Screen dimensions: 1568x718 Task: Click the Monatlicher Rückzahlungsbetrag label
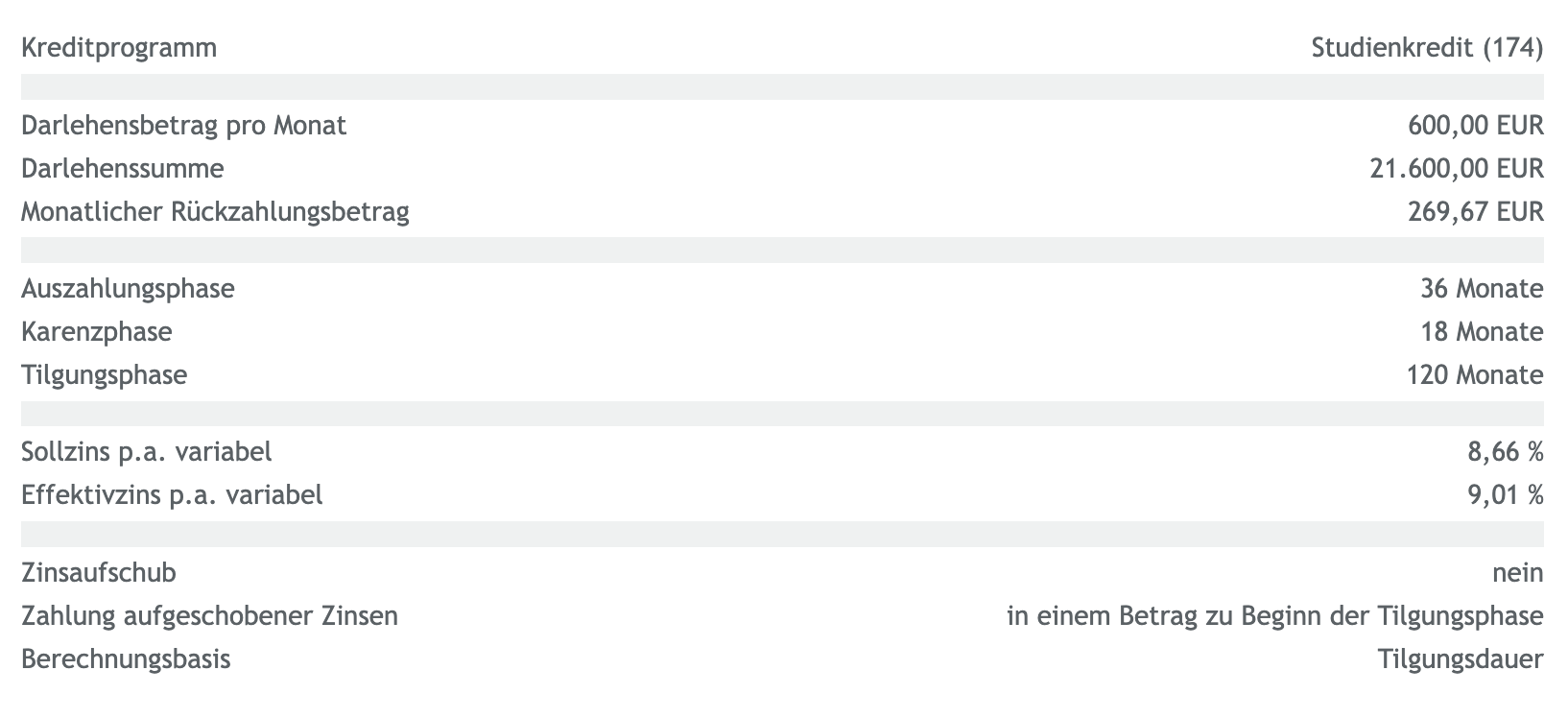pos(215,212)
